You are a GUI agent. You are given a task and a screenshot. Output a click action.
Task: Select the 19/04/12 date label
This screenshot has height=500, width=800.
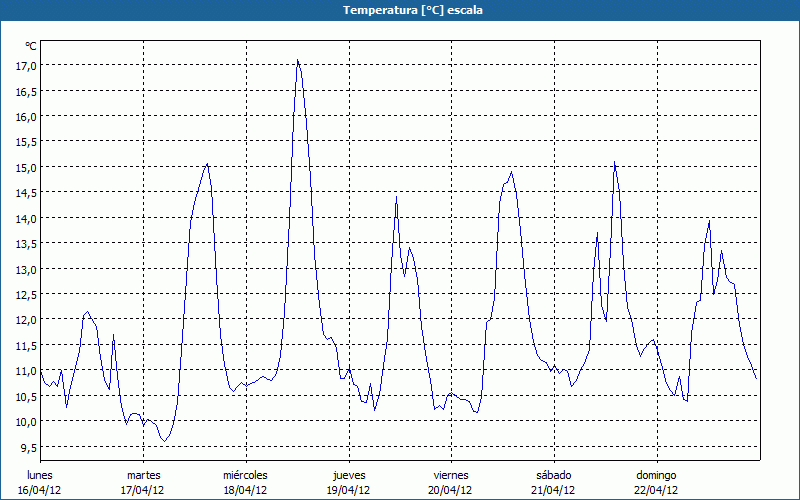pyautogui.click(x=348, y=490)
